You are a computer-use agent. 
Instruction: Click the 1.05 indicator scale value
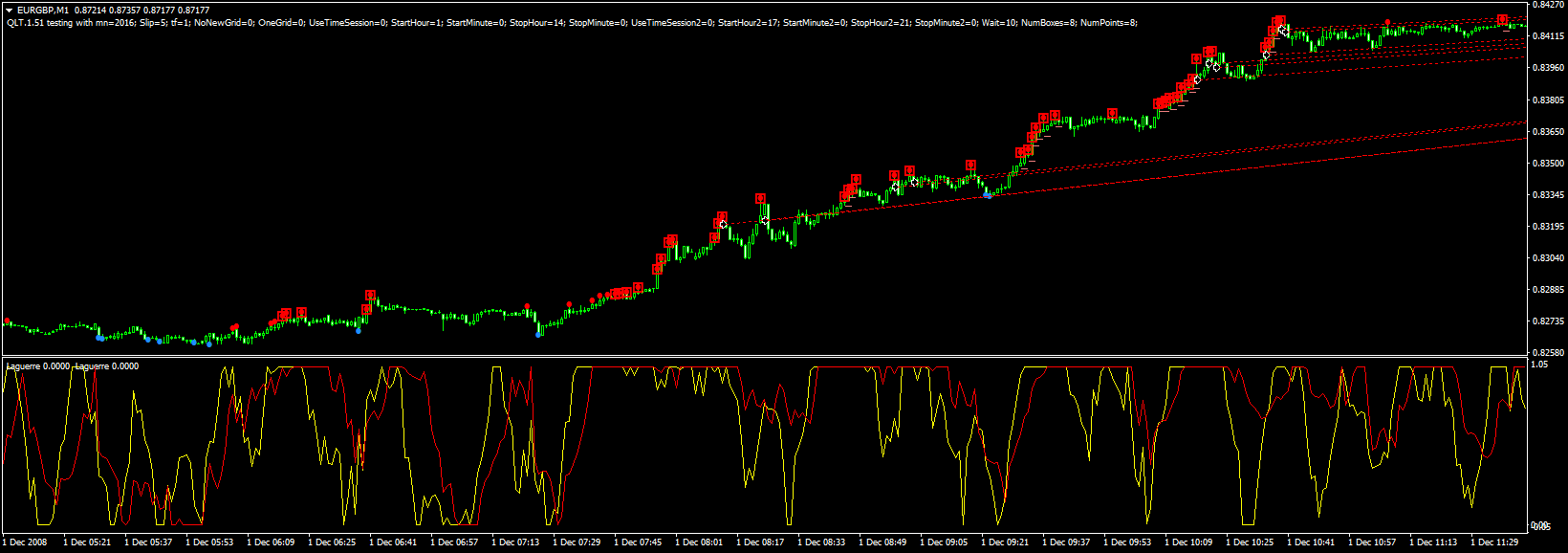(1539, 365)
